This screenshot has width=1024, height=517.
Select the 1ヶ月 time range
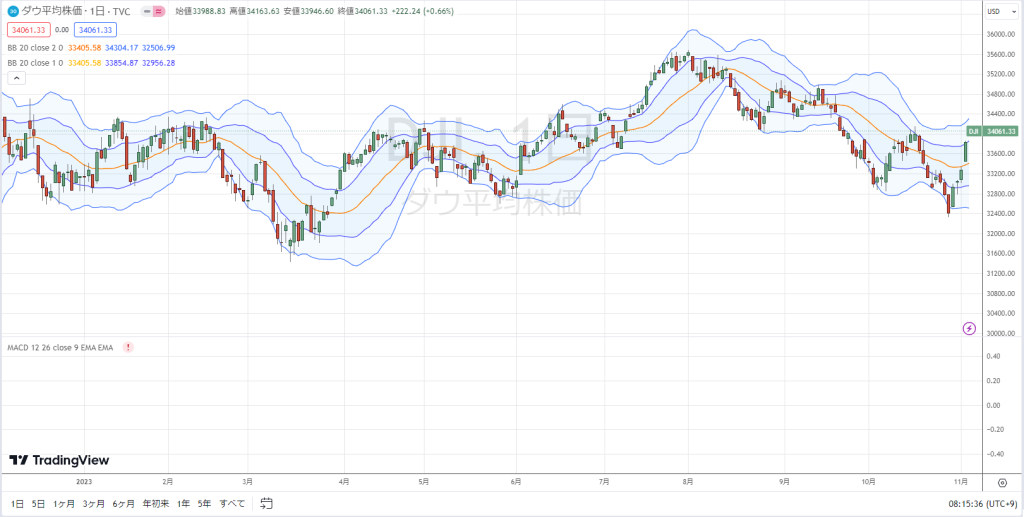tap(64, 503)
